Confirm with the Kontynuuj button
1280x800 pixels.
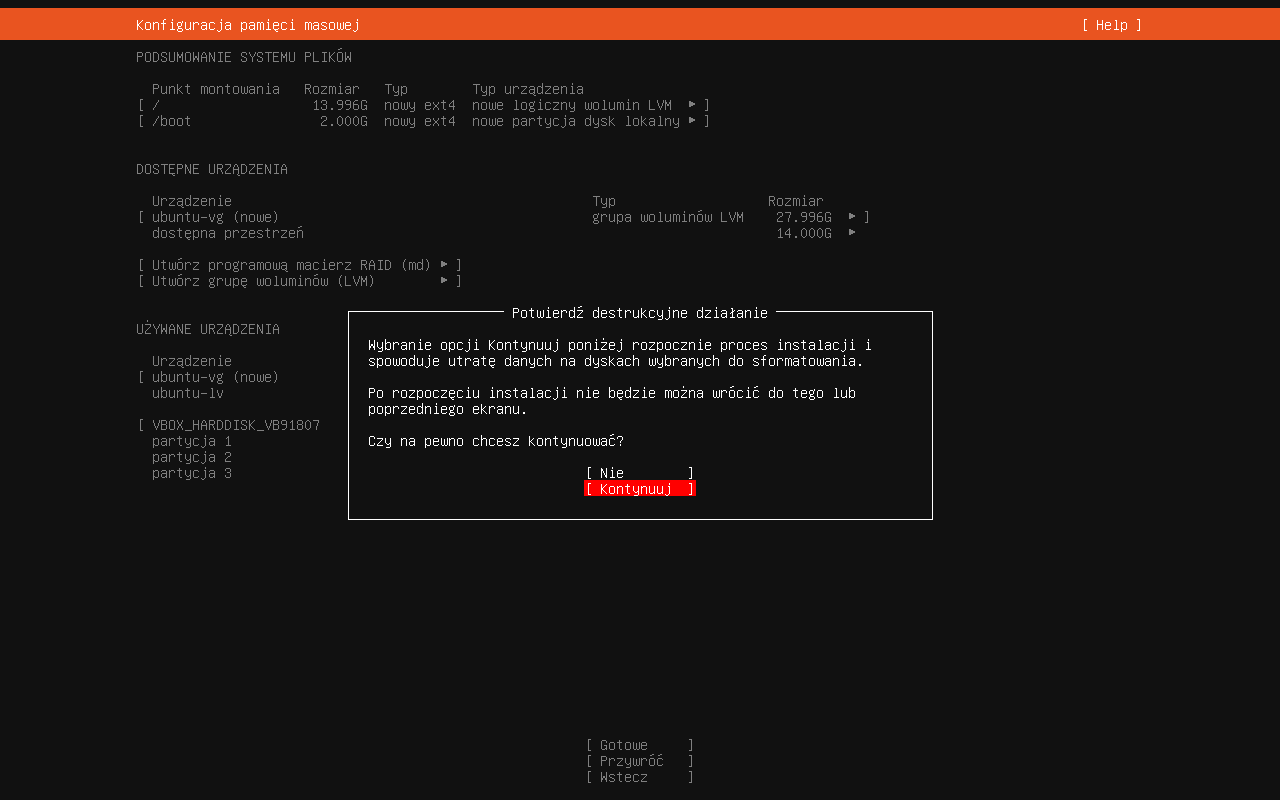point(640,489)
